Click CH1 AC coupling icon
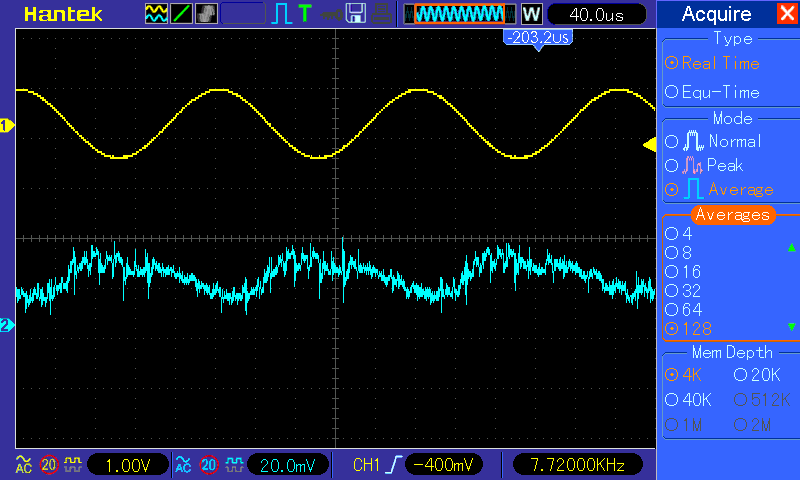Viewport: 800px width, 480px height. tap(23, 465)
